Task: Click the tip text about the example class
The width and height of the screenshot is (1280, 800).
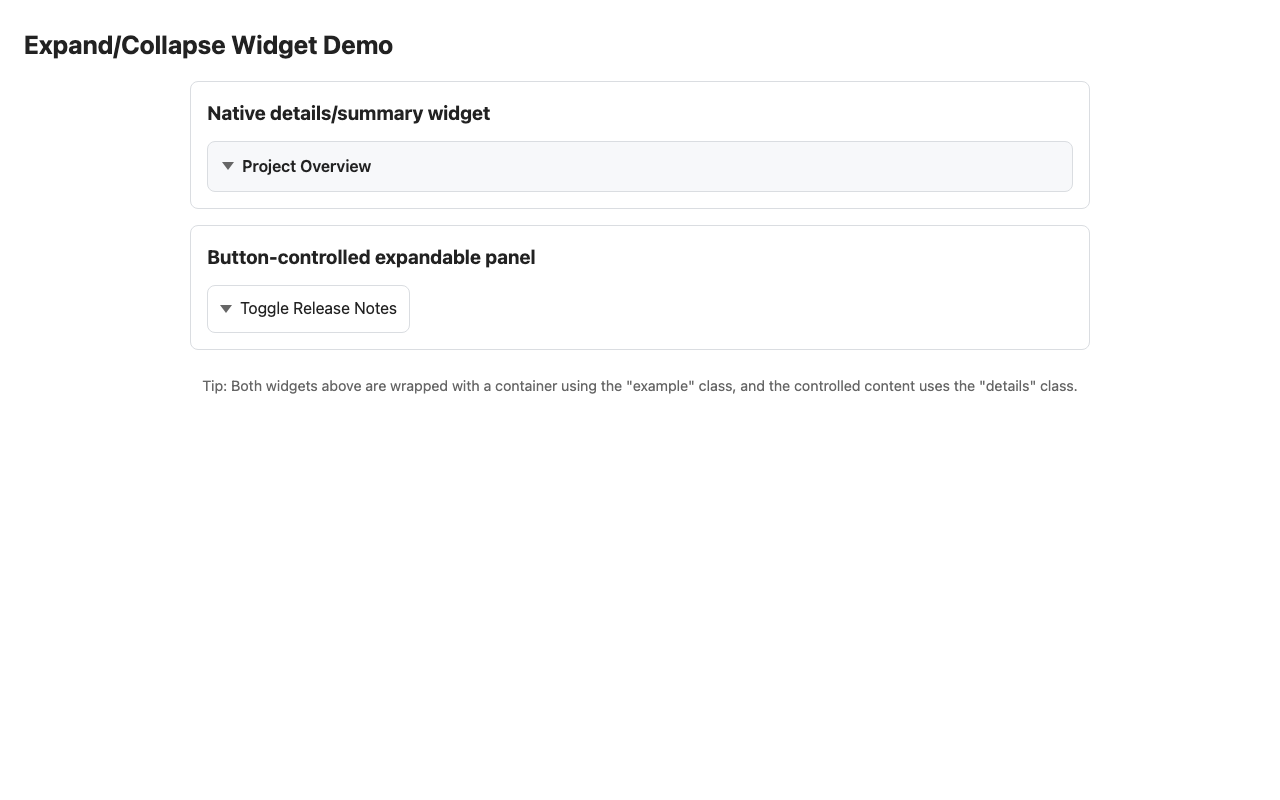Action: tap(640, 385)
